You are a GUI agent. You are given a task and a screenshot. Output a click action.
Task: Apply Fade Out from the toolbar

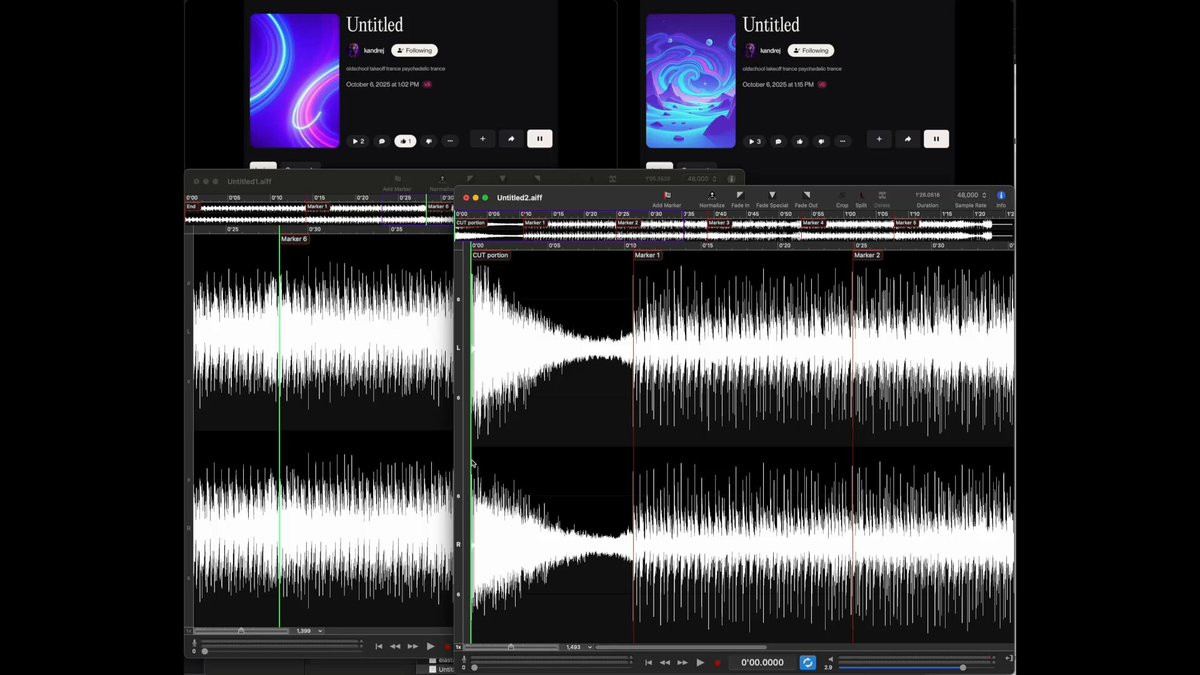click(x=806, y=195)
